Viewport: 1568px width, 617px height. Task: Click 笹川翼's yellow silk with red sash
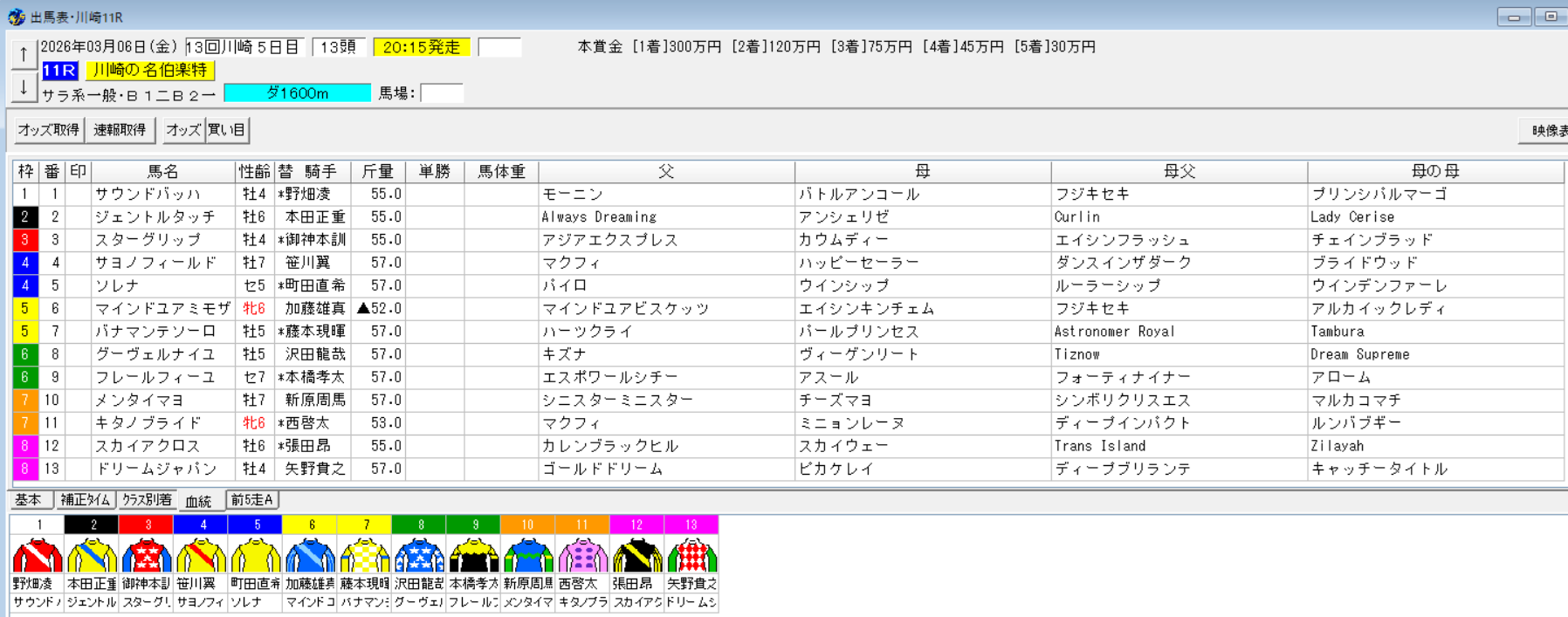pos(202,555)
